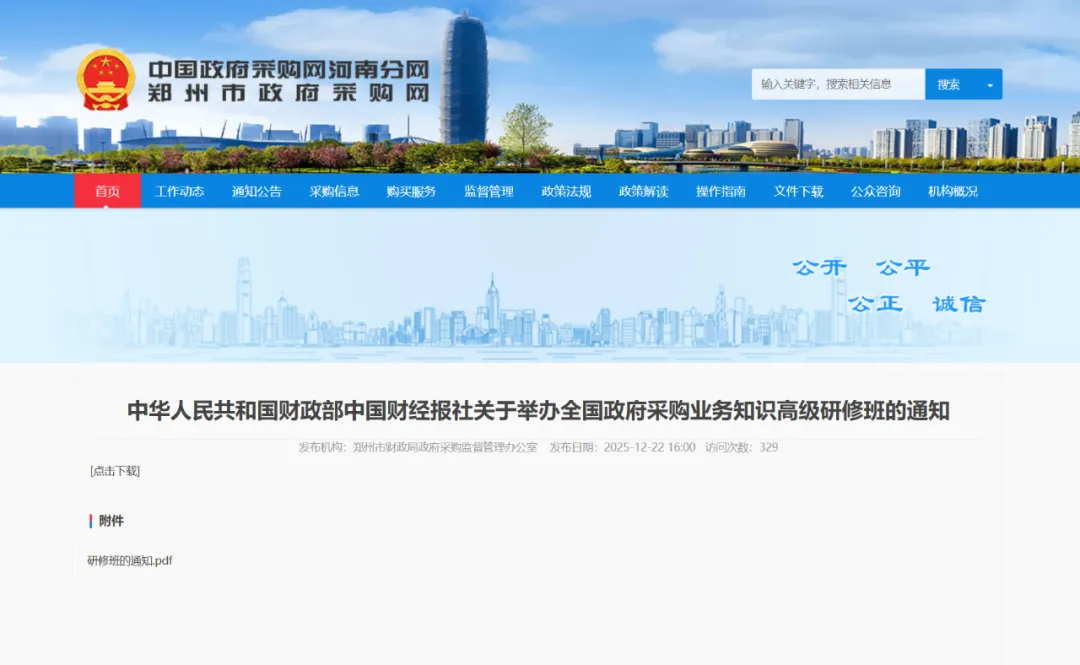This screenshot has width=1080, height=665.
Task: Open 监督管理 from the top menu
Action: click(488, 192)
